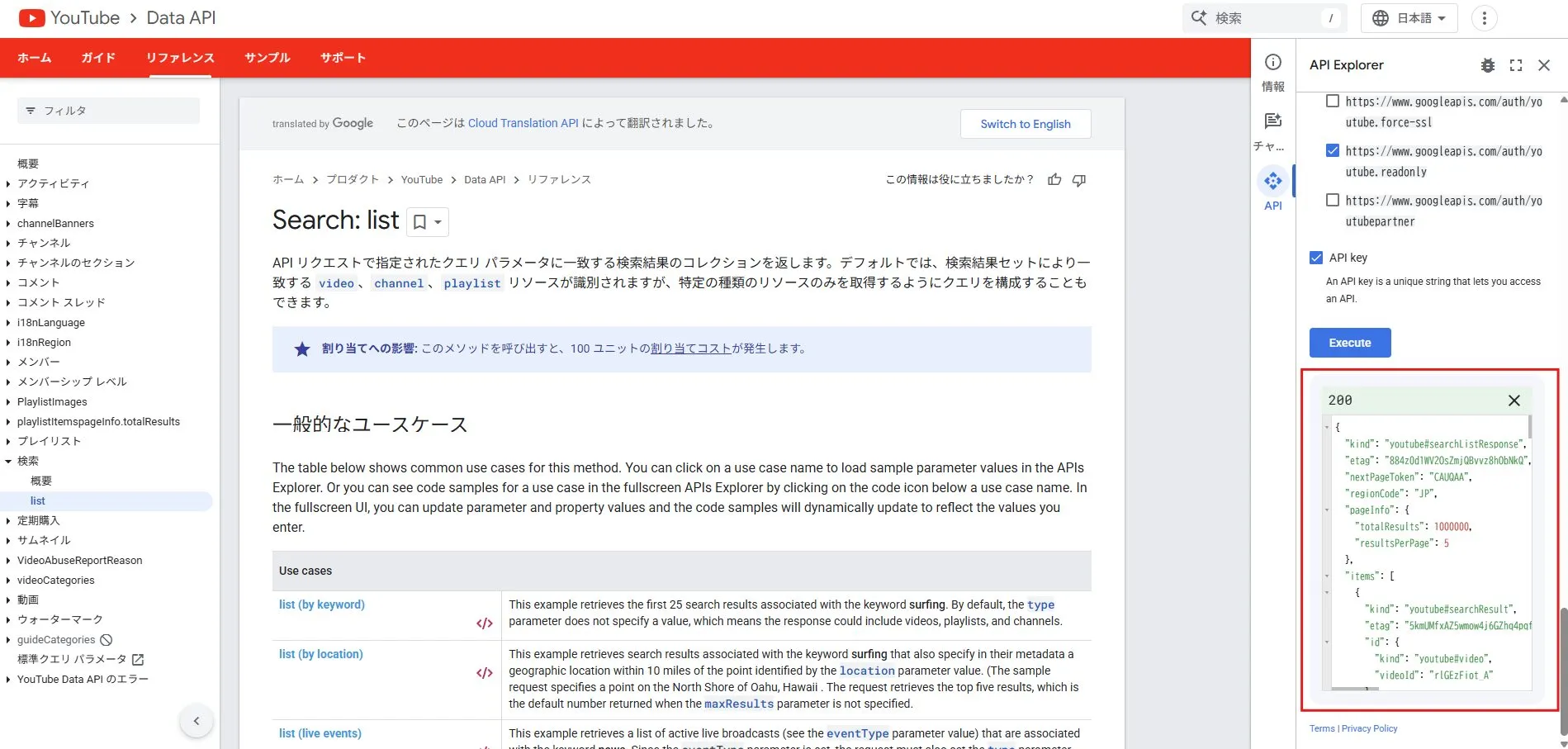
Task: Click the Execute button
Action: (1350, 343)
